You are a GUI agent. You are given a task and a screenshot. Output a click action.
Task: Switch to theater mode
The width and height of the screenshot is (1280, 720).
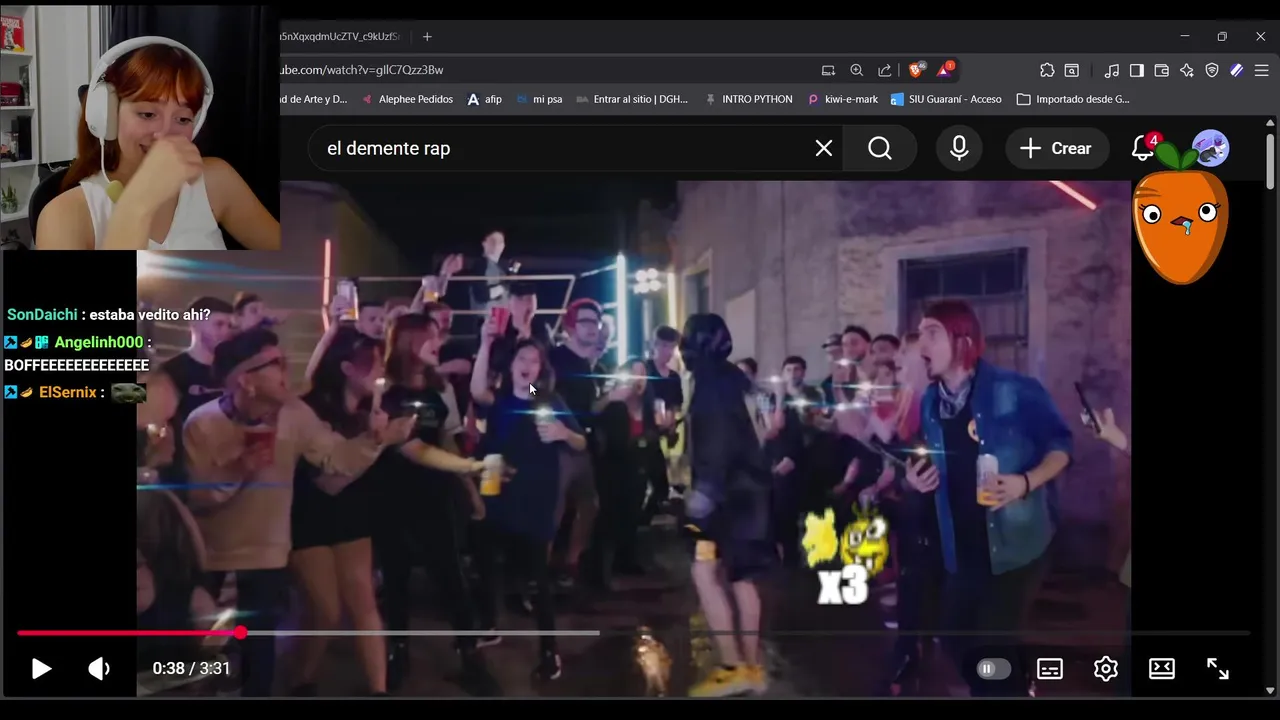click(1162, 669)
